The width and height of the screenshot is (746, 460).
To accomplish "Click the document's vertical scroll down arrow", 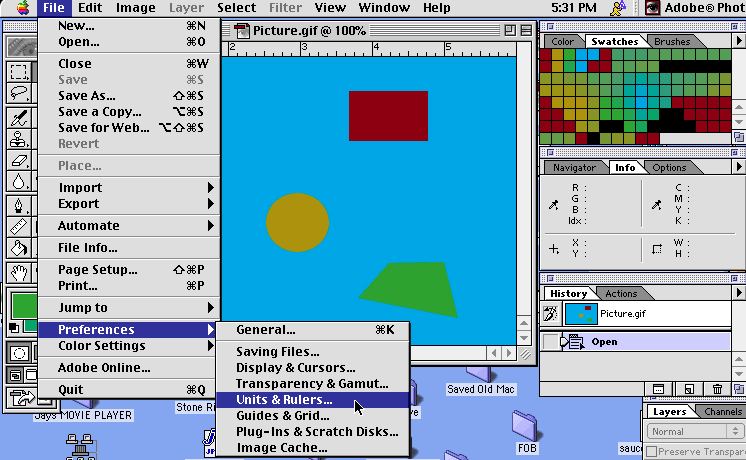I will click(x=524, y=338).
